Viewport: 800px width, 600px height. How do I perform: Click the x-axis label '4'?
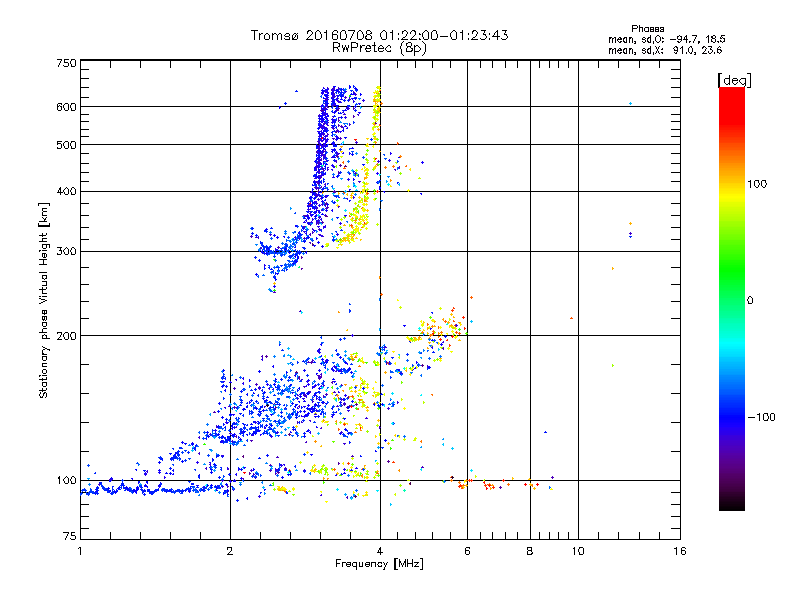tap(380, 551)
